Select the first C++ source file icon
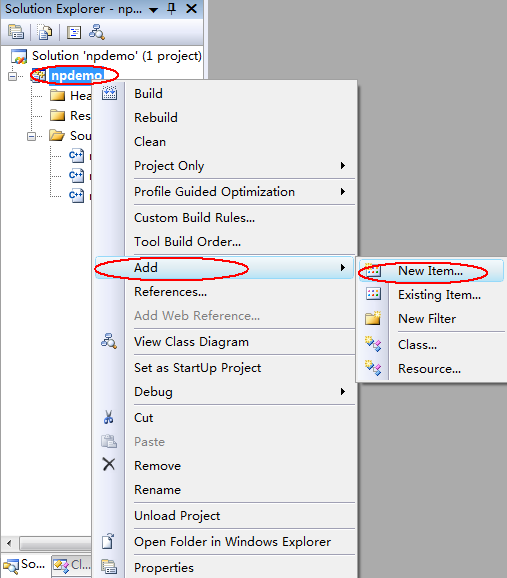The width and height of the screenshot is (507, 578). pos(76,155)
